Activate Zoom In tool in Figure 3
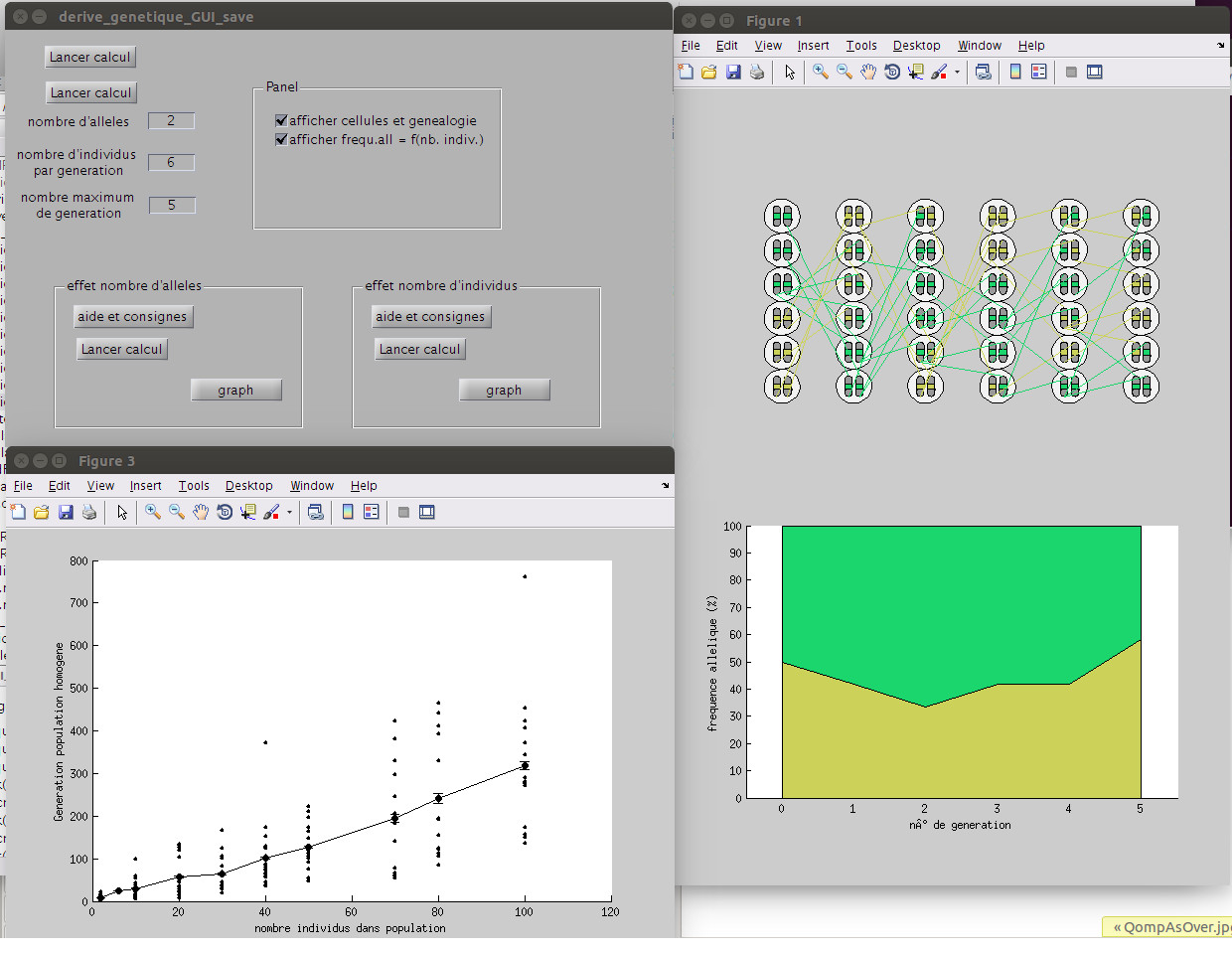 153,512
